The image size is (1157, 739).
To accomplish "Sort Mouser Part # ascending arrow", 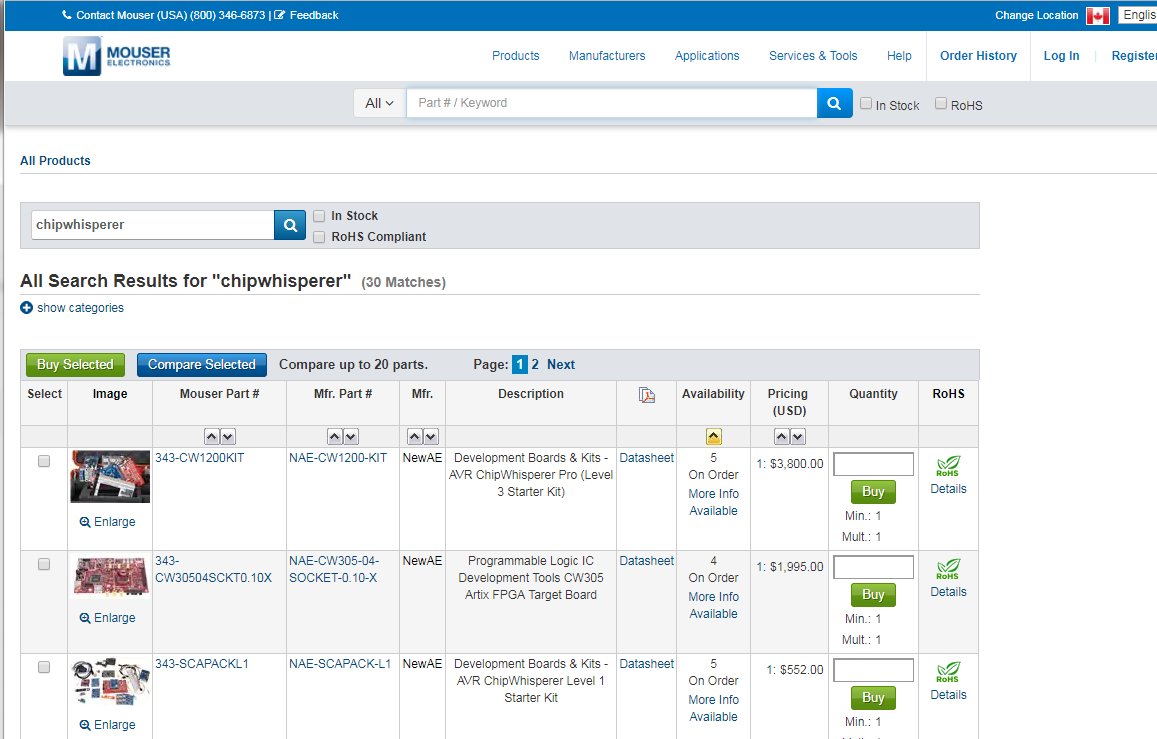I will 212,437.
